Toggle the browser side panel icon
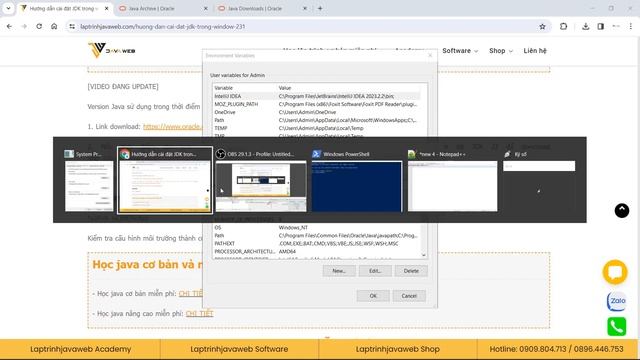The height and width of the screenshot is (360, 640). (600, 26)
